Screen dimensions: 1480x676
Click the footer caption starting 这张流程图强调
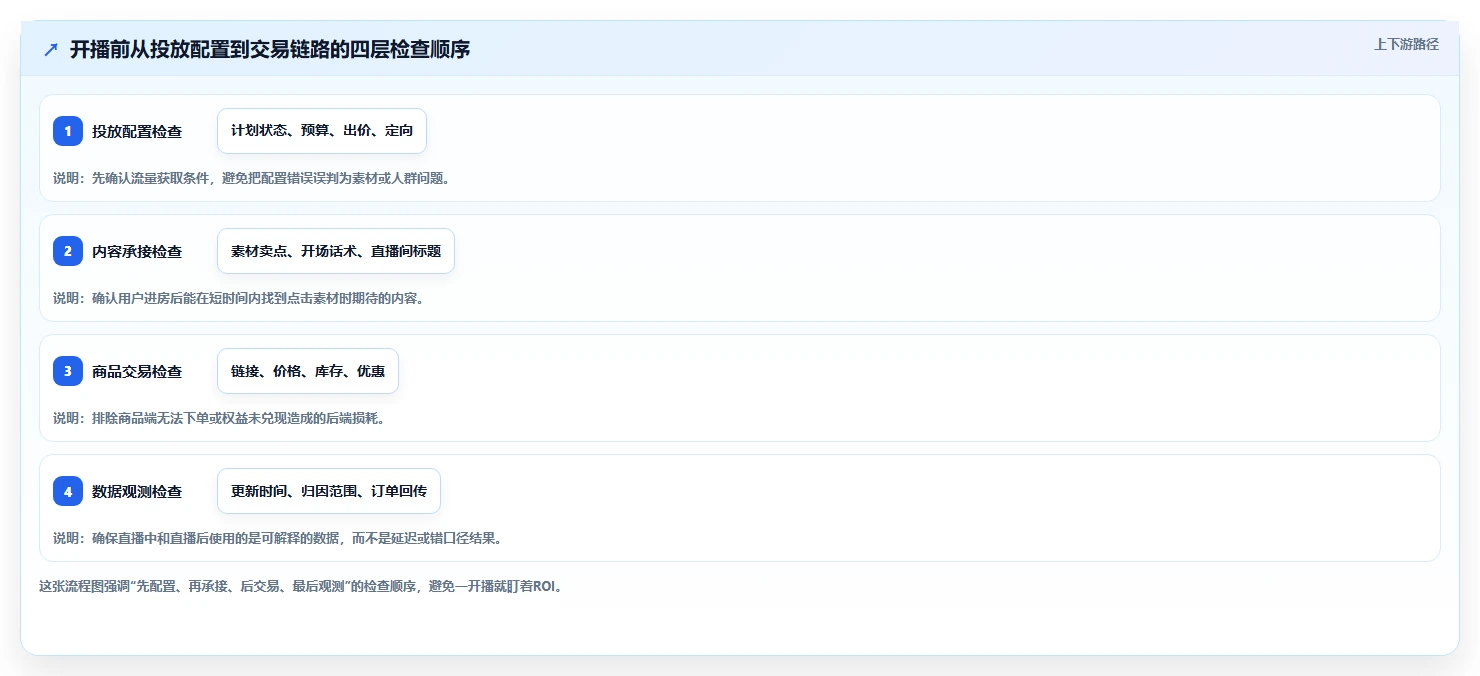[301, 586]
